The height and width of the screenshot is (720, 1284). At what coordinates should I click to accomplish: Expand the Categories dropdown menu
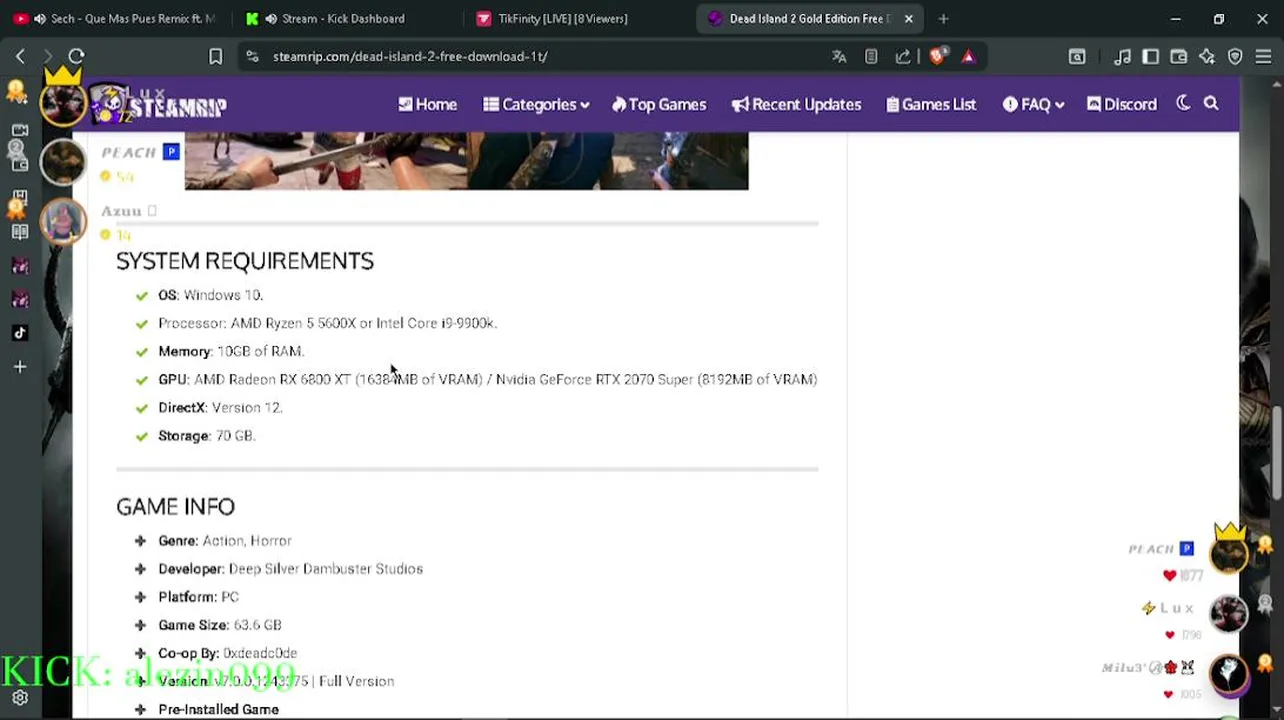(x=536, y=104)
